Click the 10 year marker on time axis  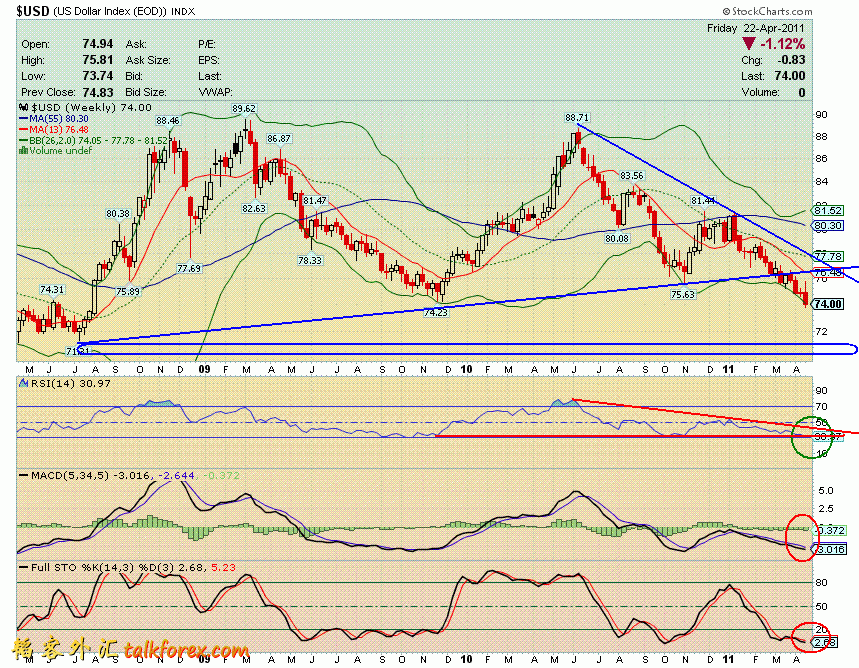point(466,369)
